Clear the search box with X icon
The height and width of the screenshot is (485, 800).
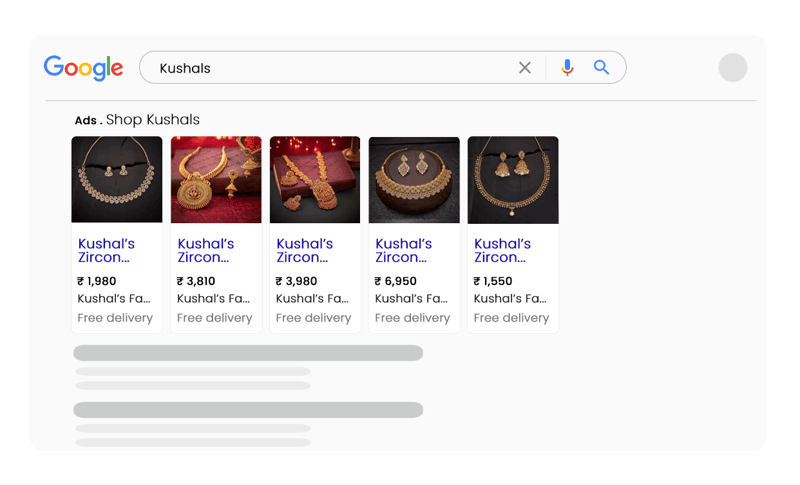point(525,68)
